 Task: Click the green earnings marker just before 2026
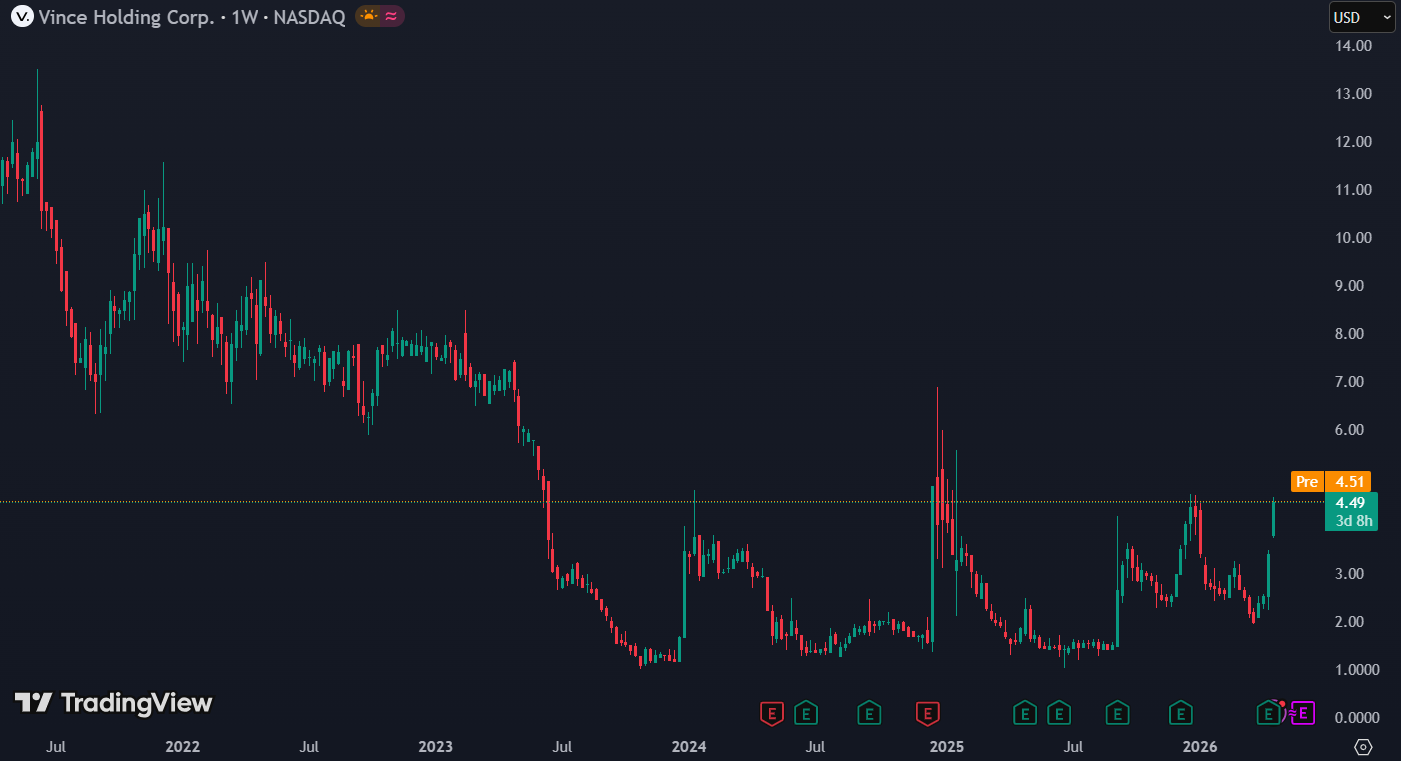point(1181,713)
